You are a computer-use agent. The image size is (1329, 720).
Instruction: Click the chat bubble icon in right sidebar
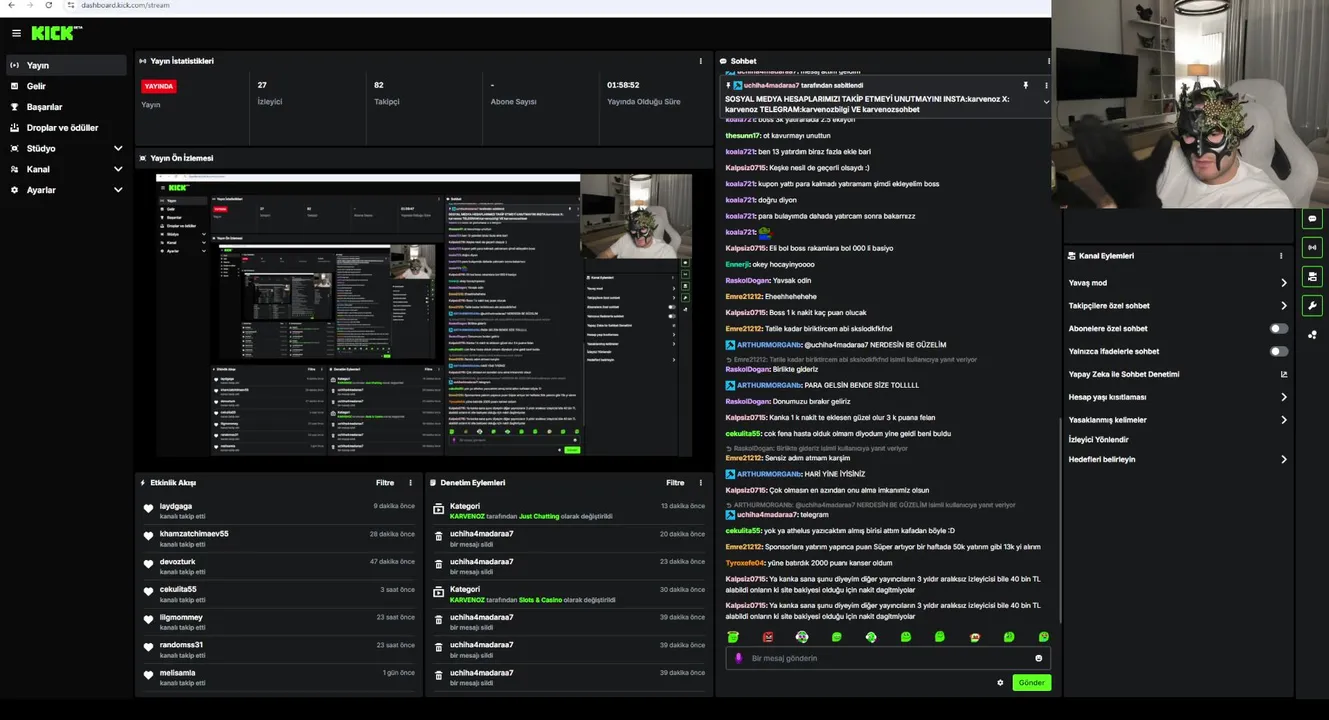pos(1312,218)
